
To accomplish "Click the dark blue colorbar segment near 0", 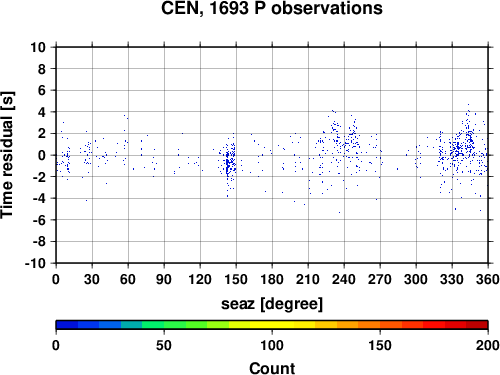I will 67,325.
